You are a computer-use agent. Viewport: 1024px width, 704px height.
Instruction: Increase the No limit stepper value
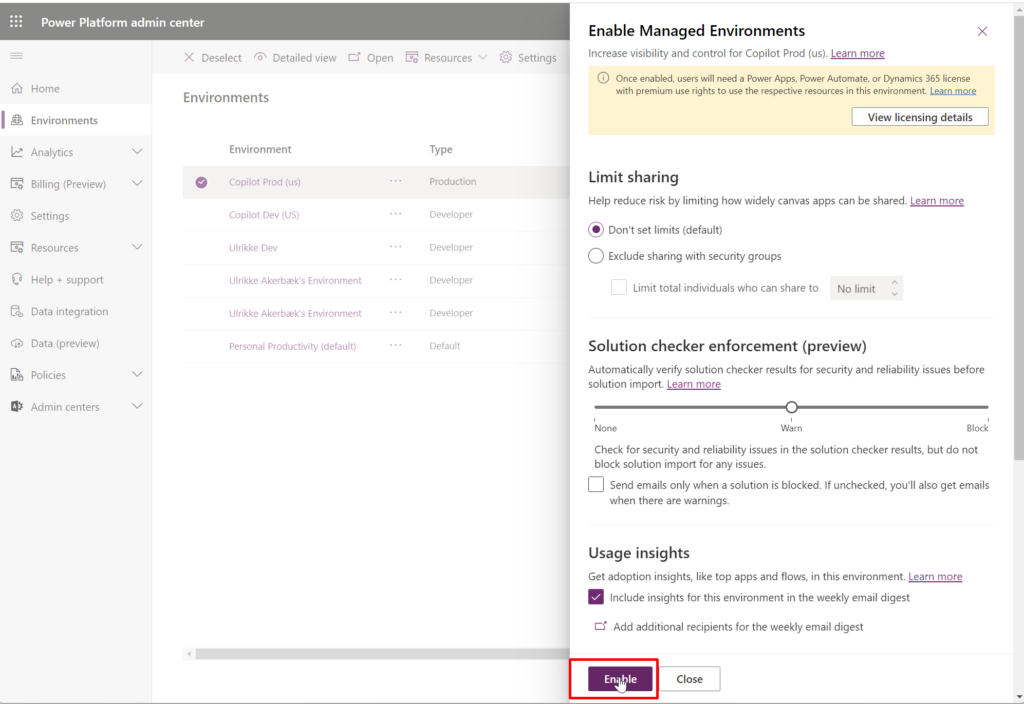point(894,281)
